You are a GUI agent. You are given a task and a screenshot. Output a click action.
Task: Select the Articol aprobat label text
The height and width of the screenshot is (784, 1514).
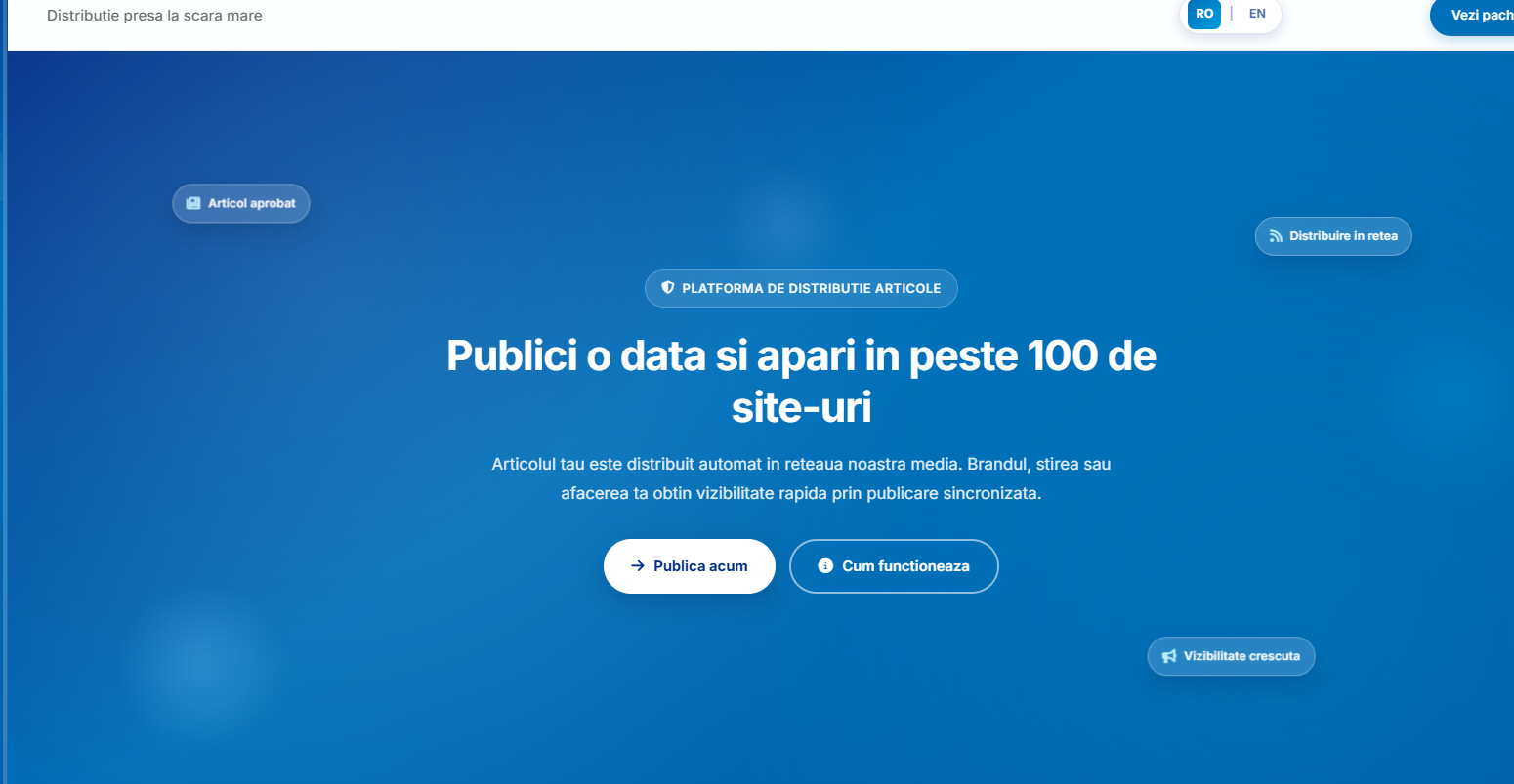pos(252,203)
